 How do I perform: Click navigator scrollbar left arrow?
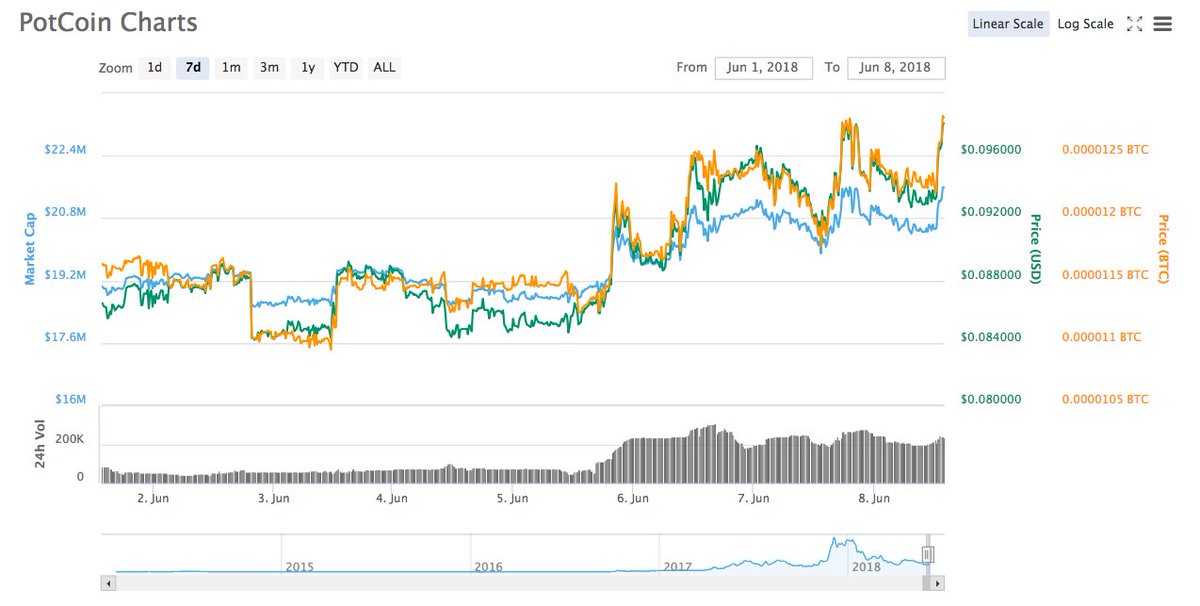coord(107,582)
